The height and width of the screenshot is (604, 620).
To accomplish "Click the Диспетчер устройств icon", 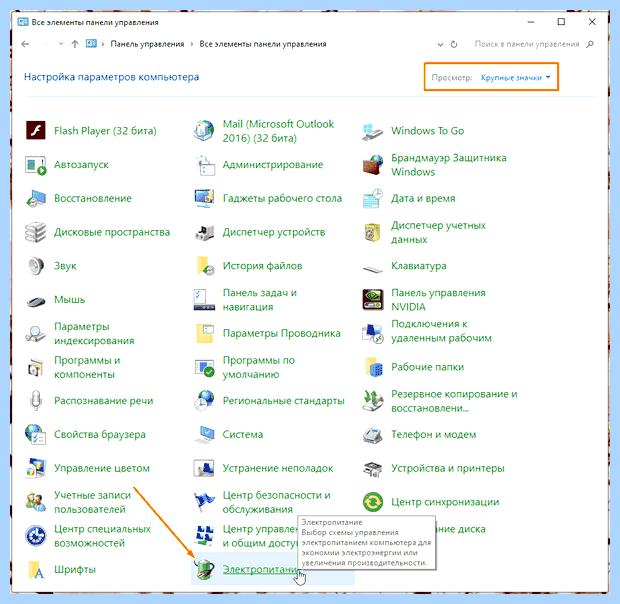I will click(204, 232).
